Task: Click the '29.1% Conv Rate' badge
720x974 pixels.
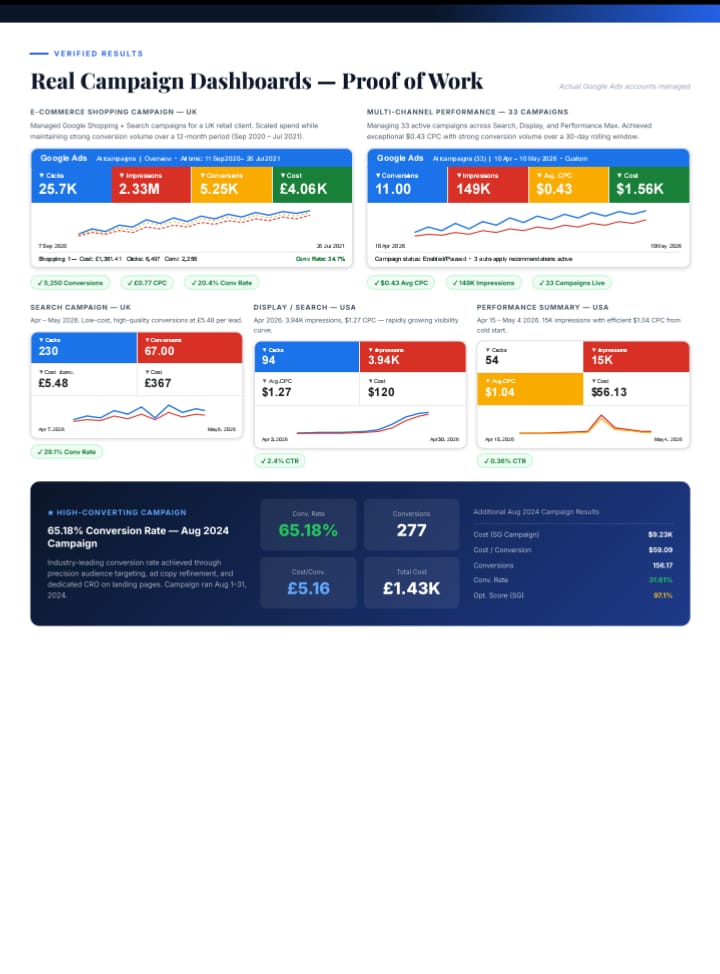Action: coord(66,452)
